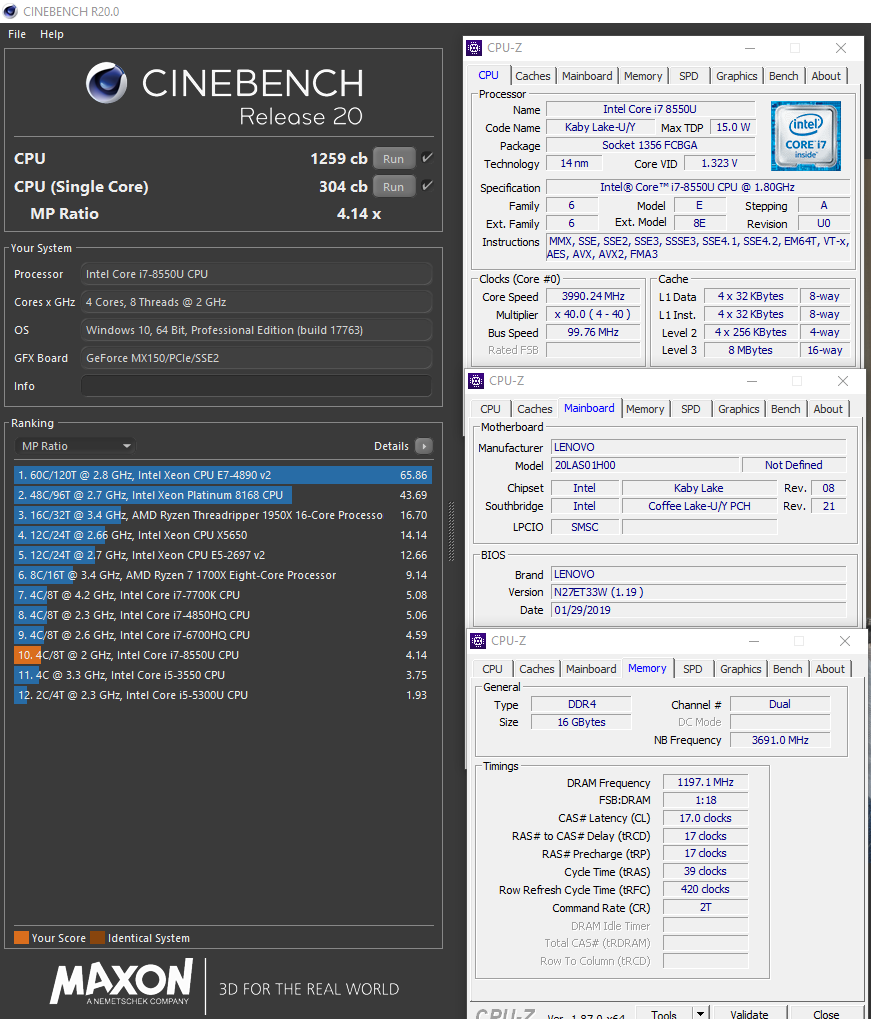Click the CPU-Z logo in the bottom window
871x1019 pixels.
tap(503, 1012)
